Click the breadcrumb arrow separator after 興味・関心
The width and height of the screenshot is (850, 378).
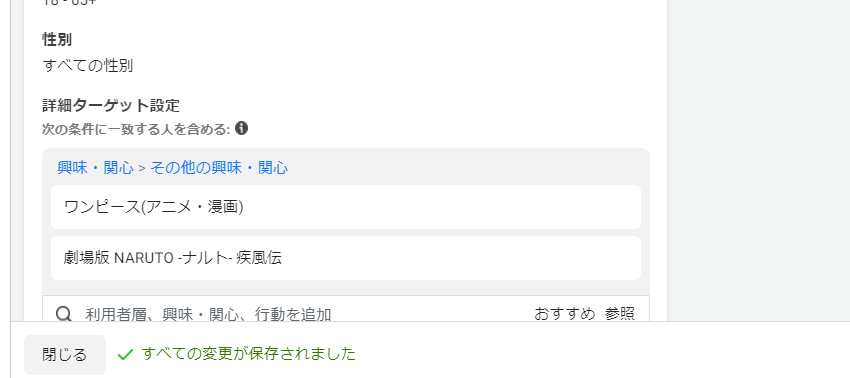click(142, 168)
